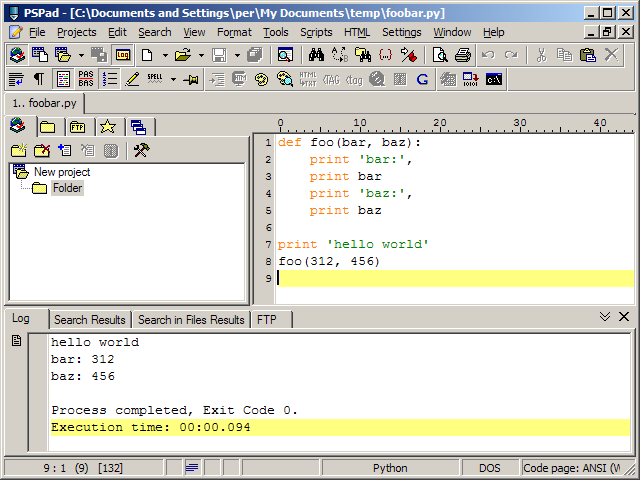Click the Code page ANSI status field

(x=571, y=468)
